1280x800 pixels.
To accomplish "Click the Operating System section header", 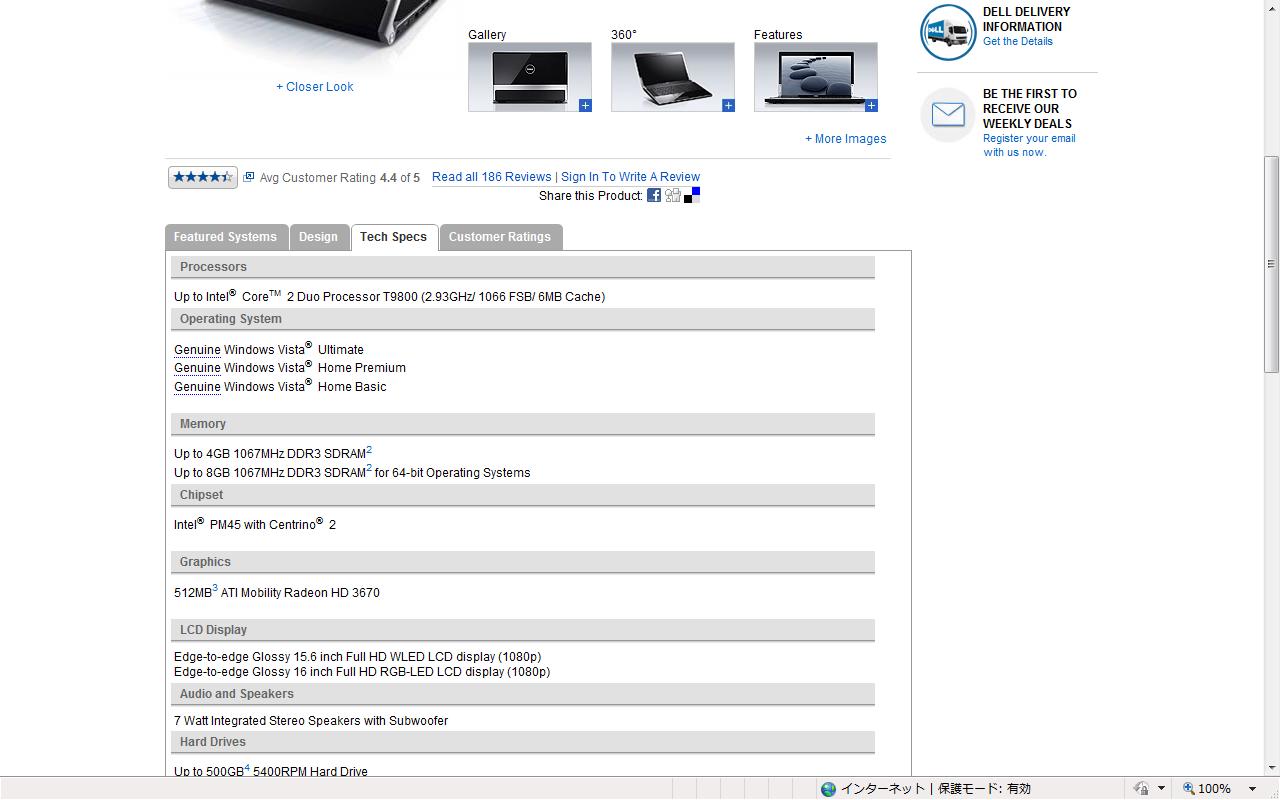I will 523,319.
